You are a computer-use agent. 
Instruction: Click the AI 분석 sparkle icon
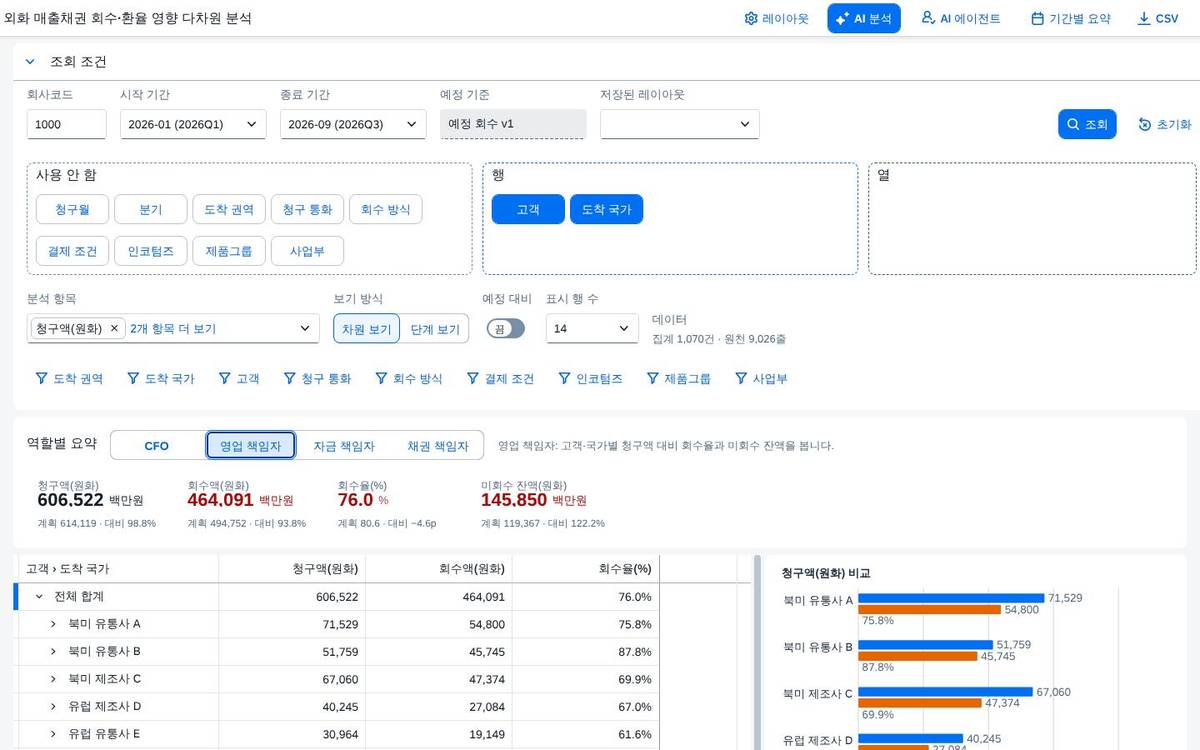click(842, 18)
